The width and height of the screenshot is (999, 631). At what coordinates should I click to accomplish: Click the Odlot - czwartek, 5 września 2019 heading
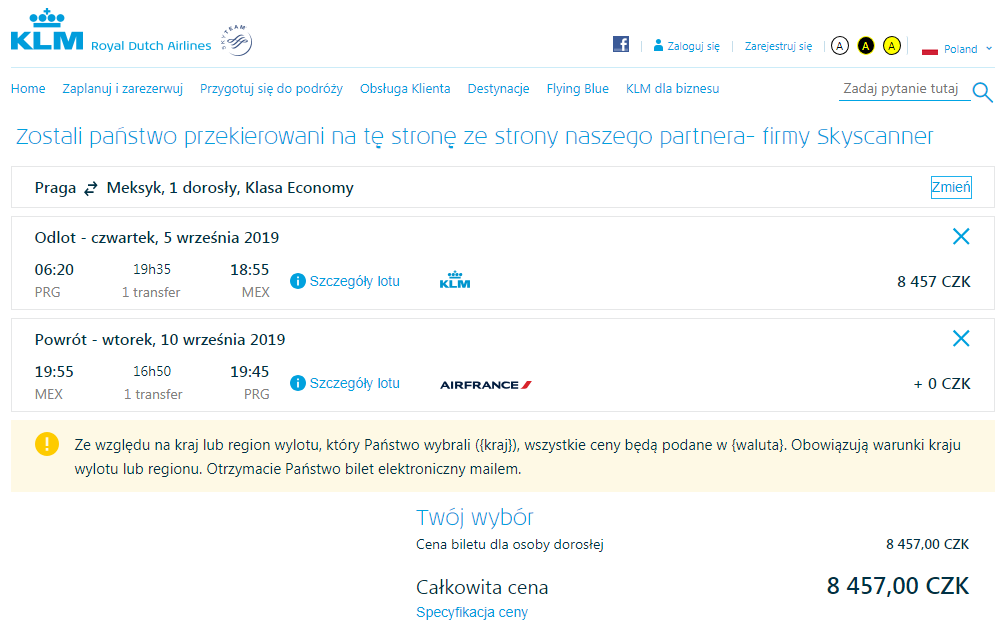point(157,238)
